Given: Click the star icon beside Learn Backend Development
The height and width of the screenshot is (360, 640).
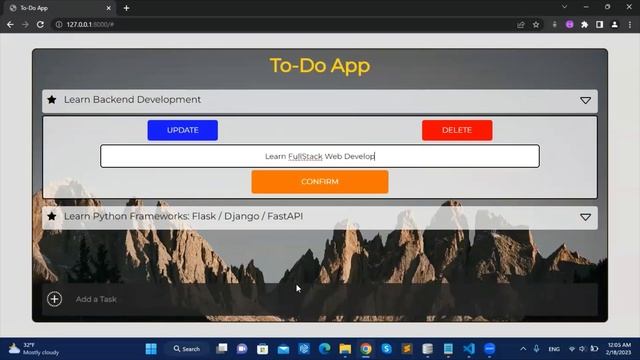Looking at the screenshot, I should coord(52,100).
